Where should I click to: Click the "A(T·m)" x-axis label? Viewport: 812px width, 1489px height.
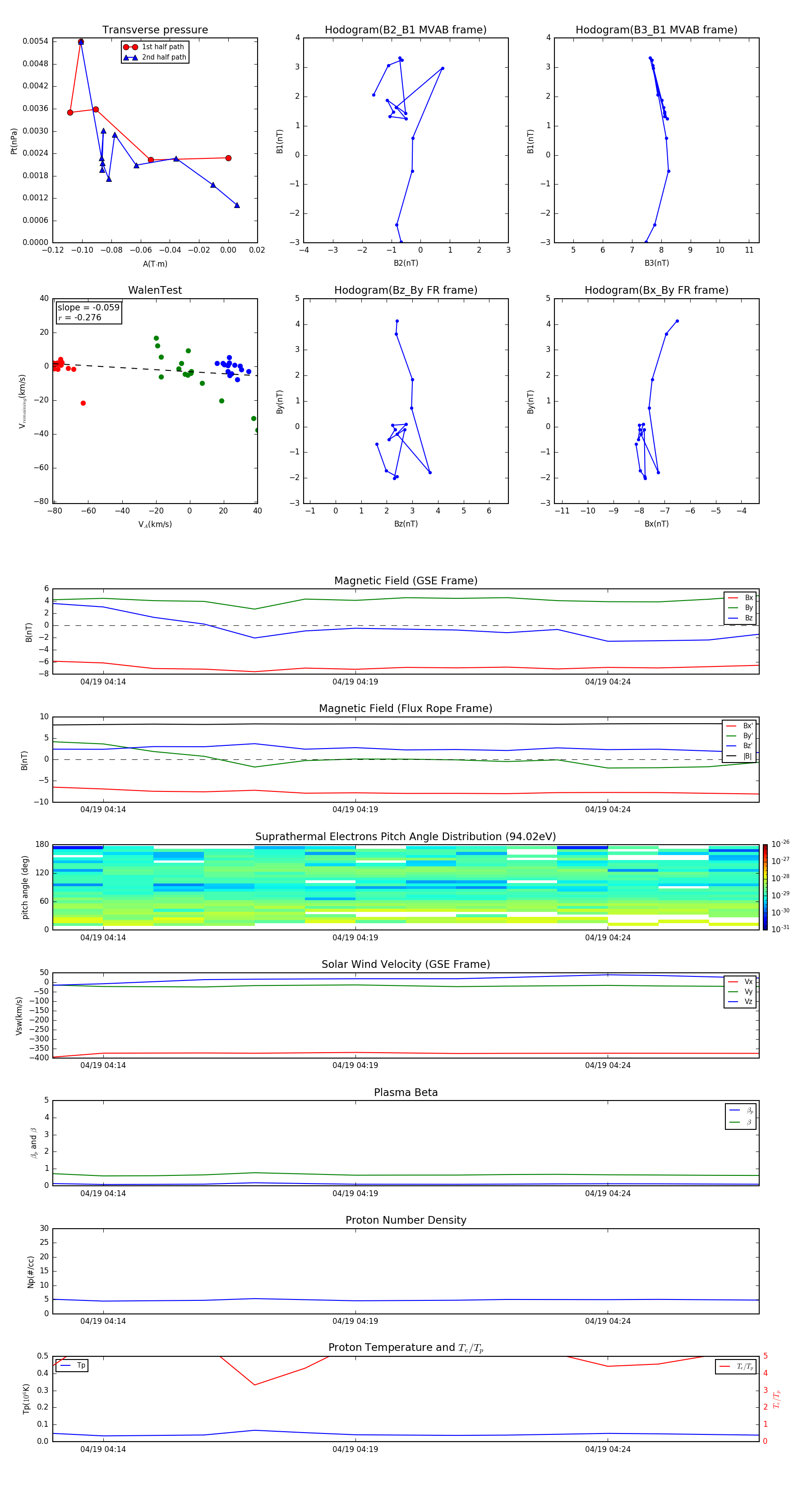pyautogui.click(x=155, y=264)
